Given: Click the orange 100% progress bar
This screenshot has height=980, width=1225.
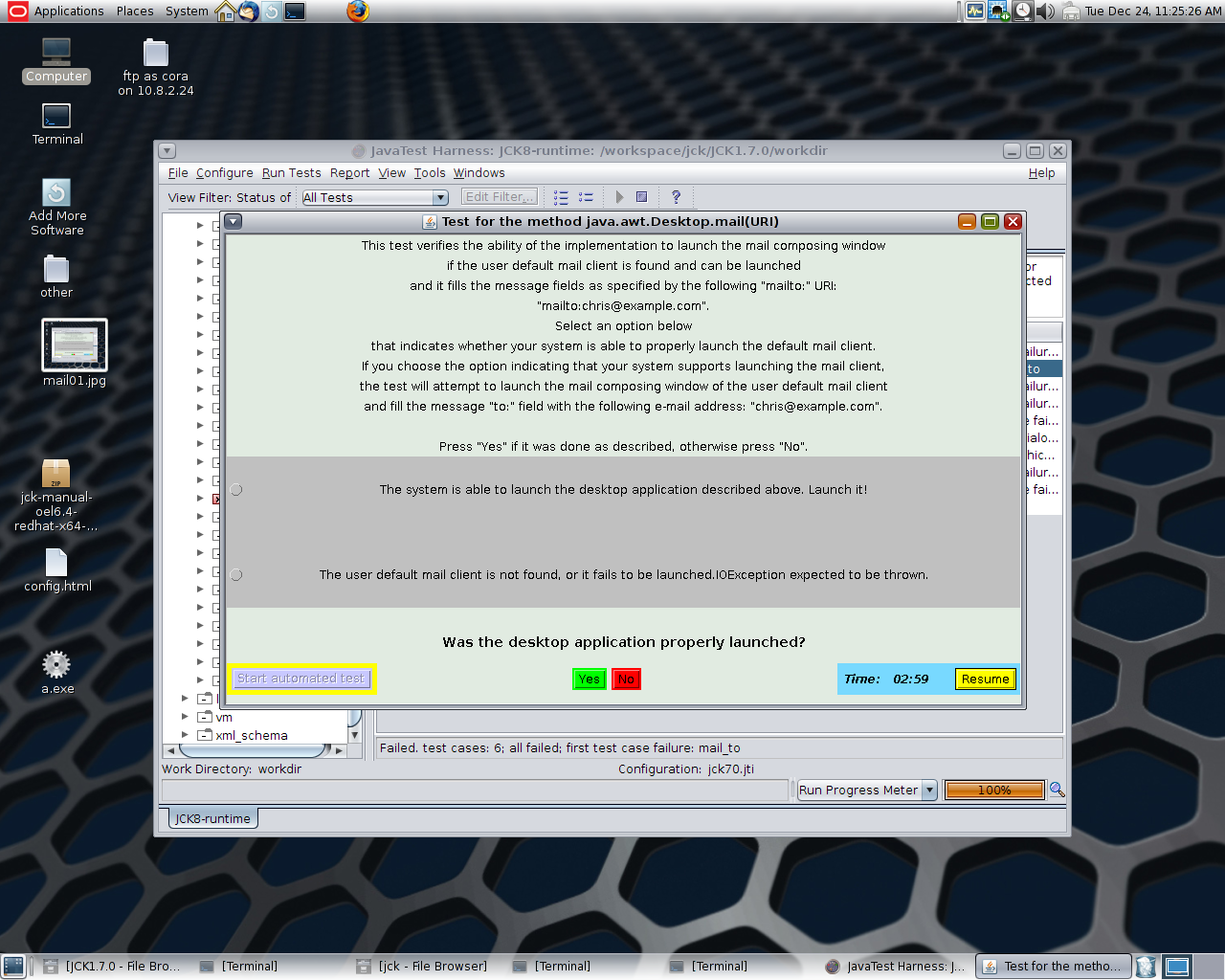Looking at the screenshot, I should (x=994, y=791).
